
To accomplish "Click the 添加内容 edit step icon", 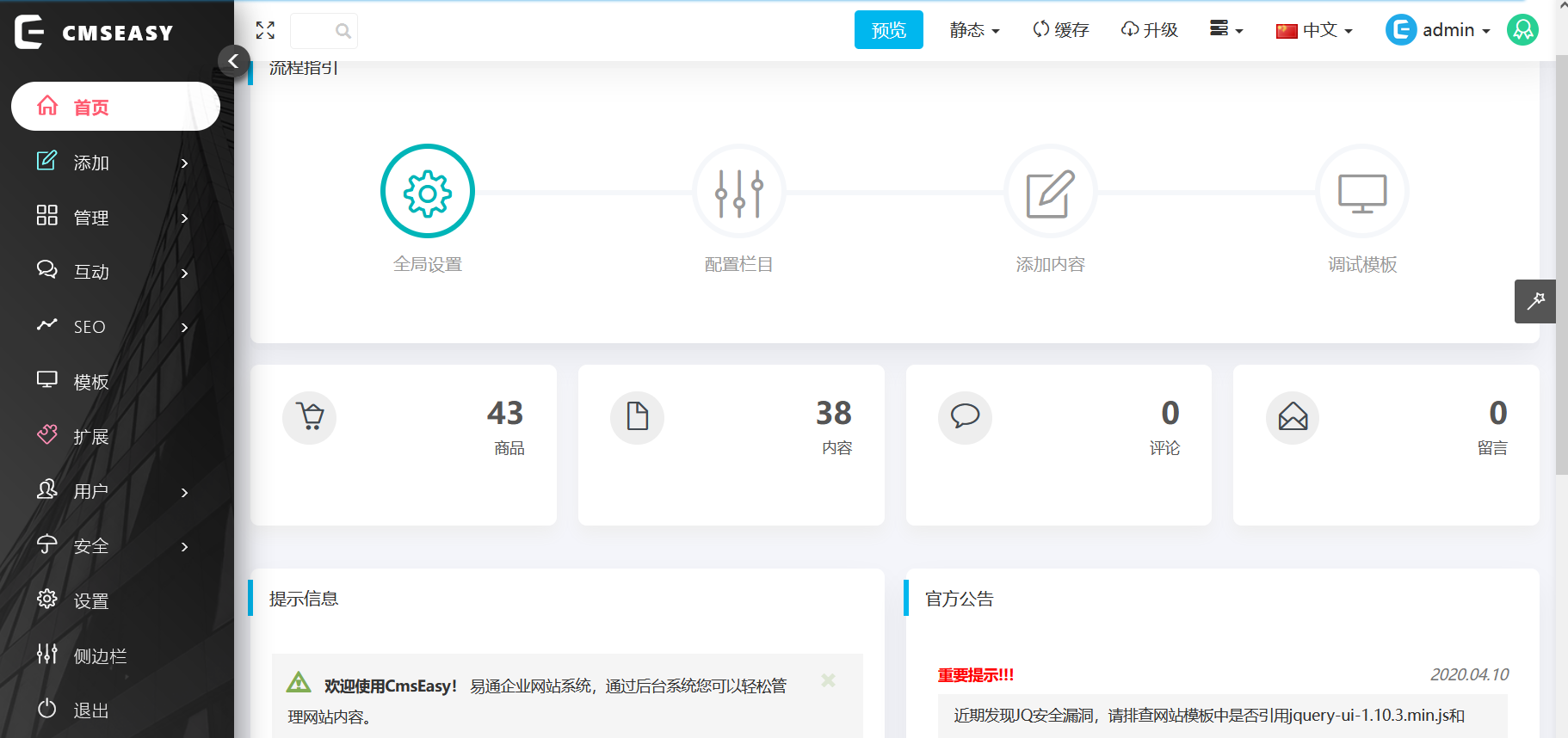I will (x=1051, y=191).
